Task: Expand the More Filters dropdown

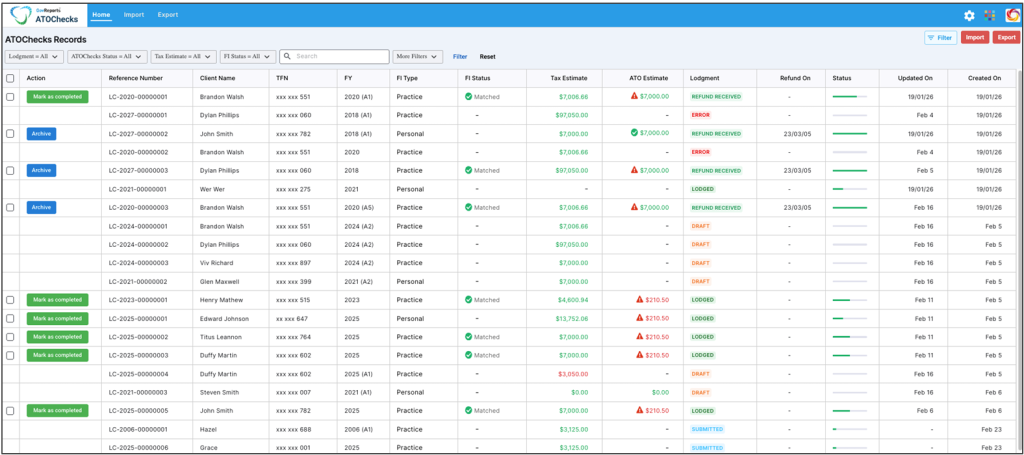Action: [417, 57]
